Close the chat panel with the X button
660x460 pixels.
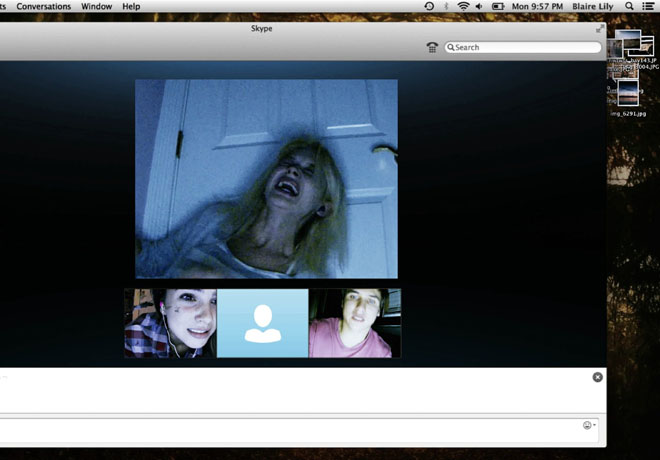(x=597, y=377)
